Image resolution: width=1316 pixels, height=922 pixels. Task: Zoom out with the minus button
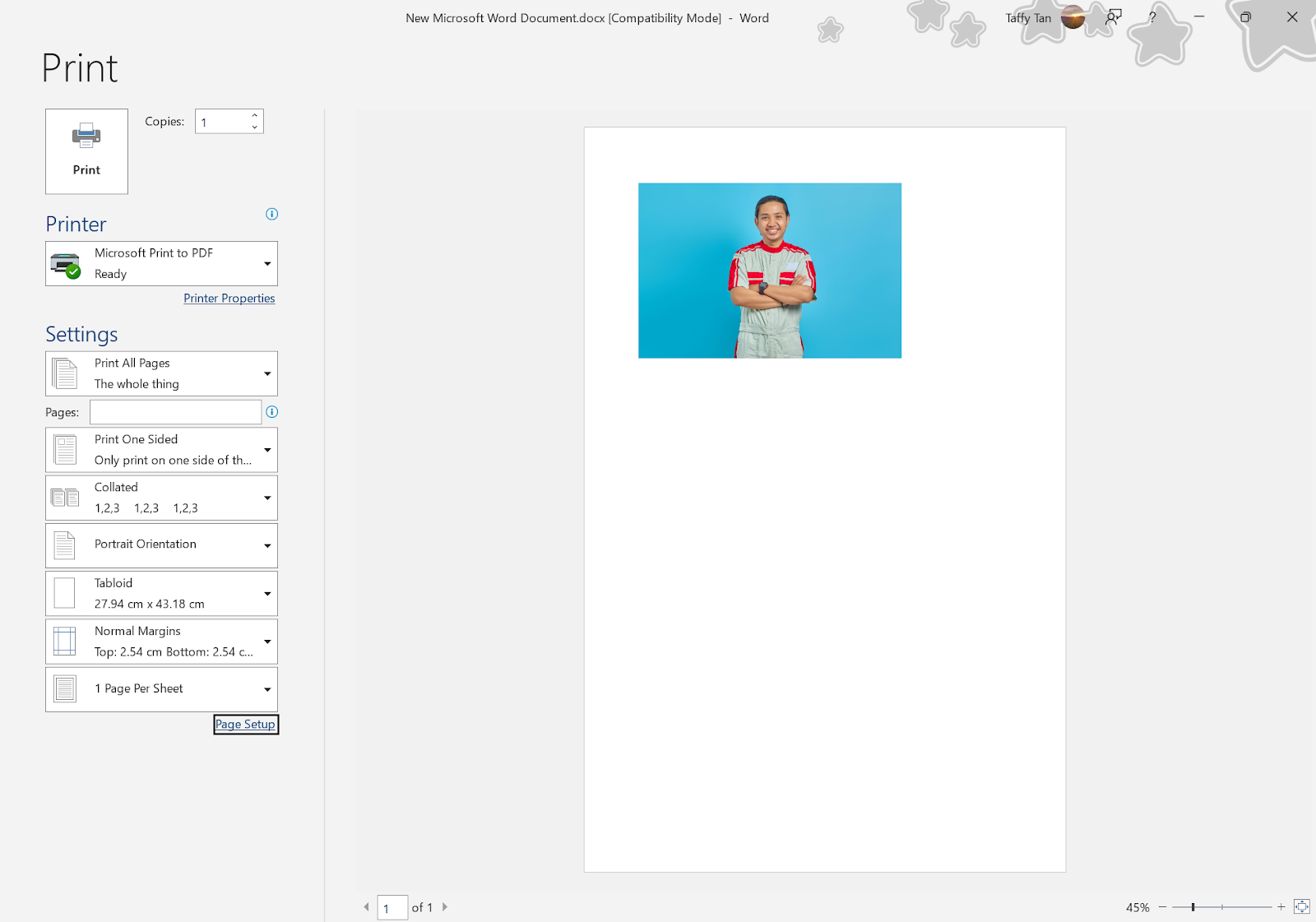coord(1162,907)
